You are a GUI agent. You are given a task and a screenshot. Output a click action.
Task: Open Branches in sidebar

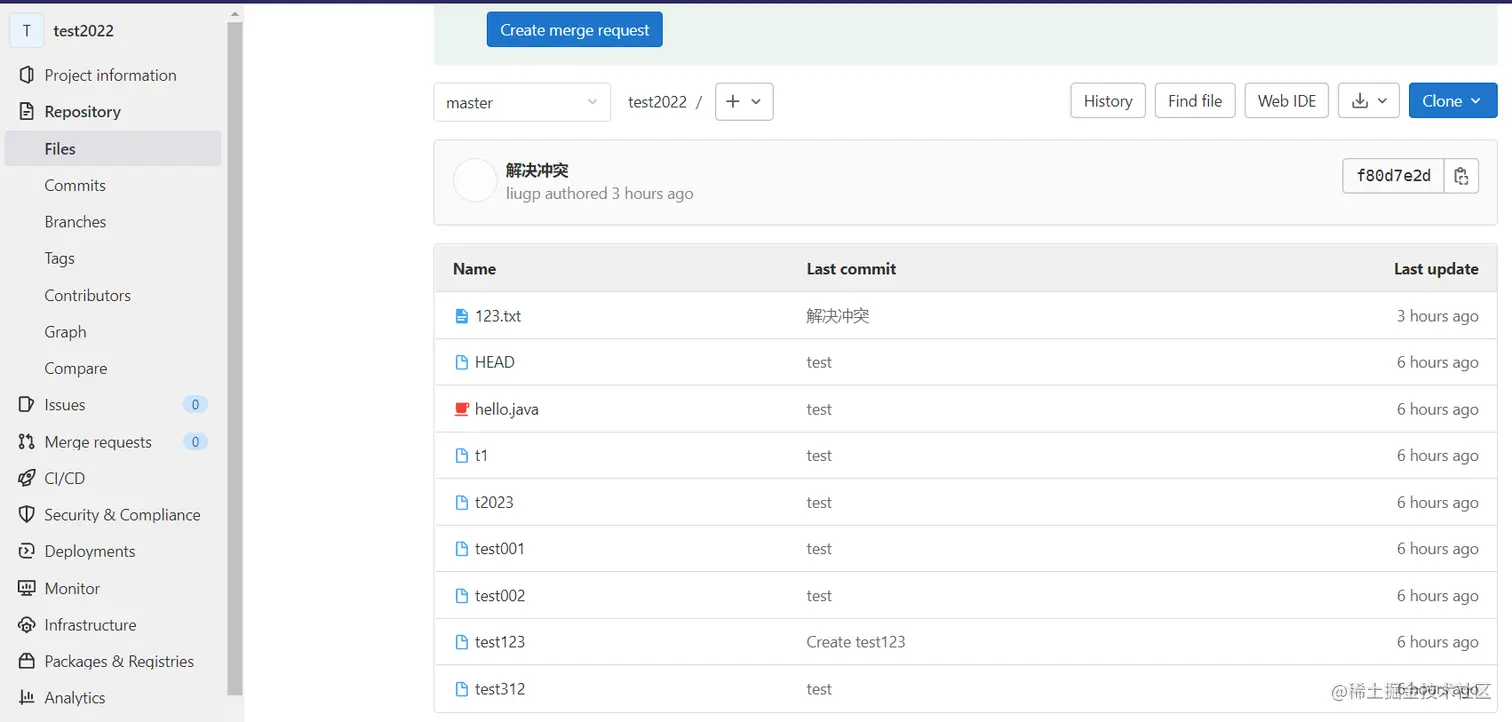click(75, 222)
